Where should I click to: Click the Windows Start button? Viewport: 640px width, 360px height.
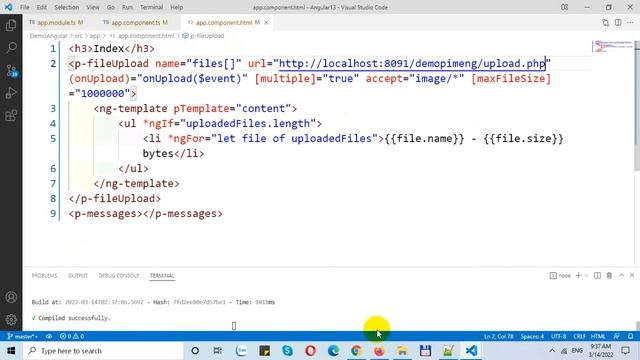[11, 351]
